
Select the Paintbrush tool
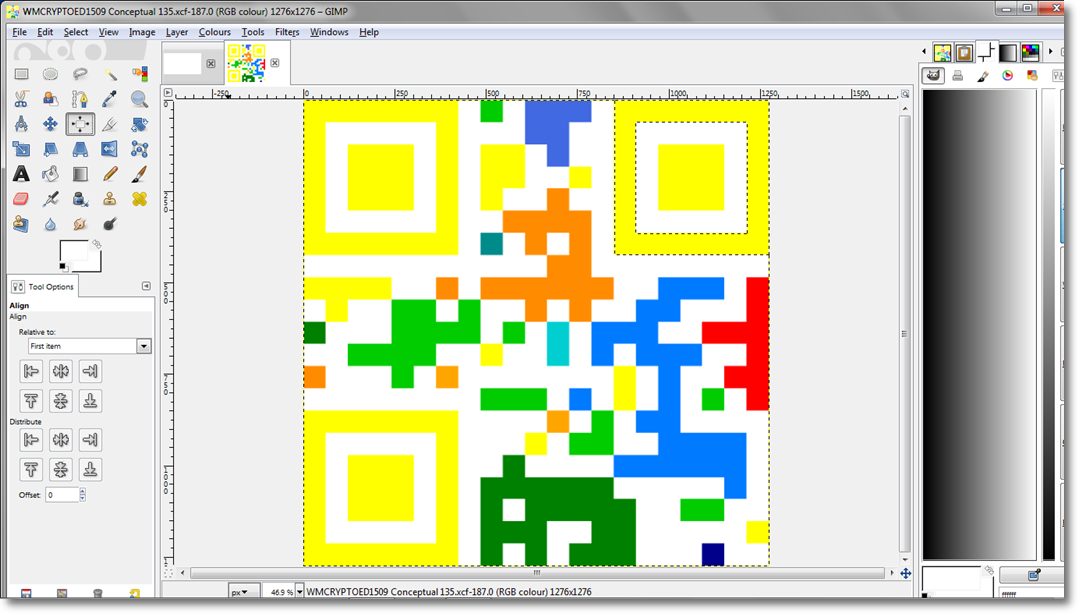pos(140,174)
